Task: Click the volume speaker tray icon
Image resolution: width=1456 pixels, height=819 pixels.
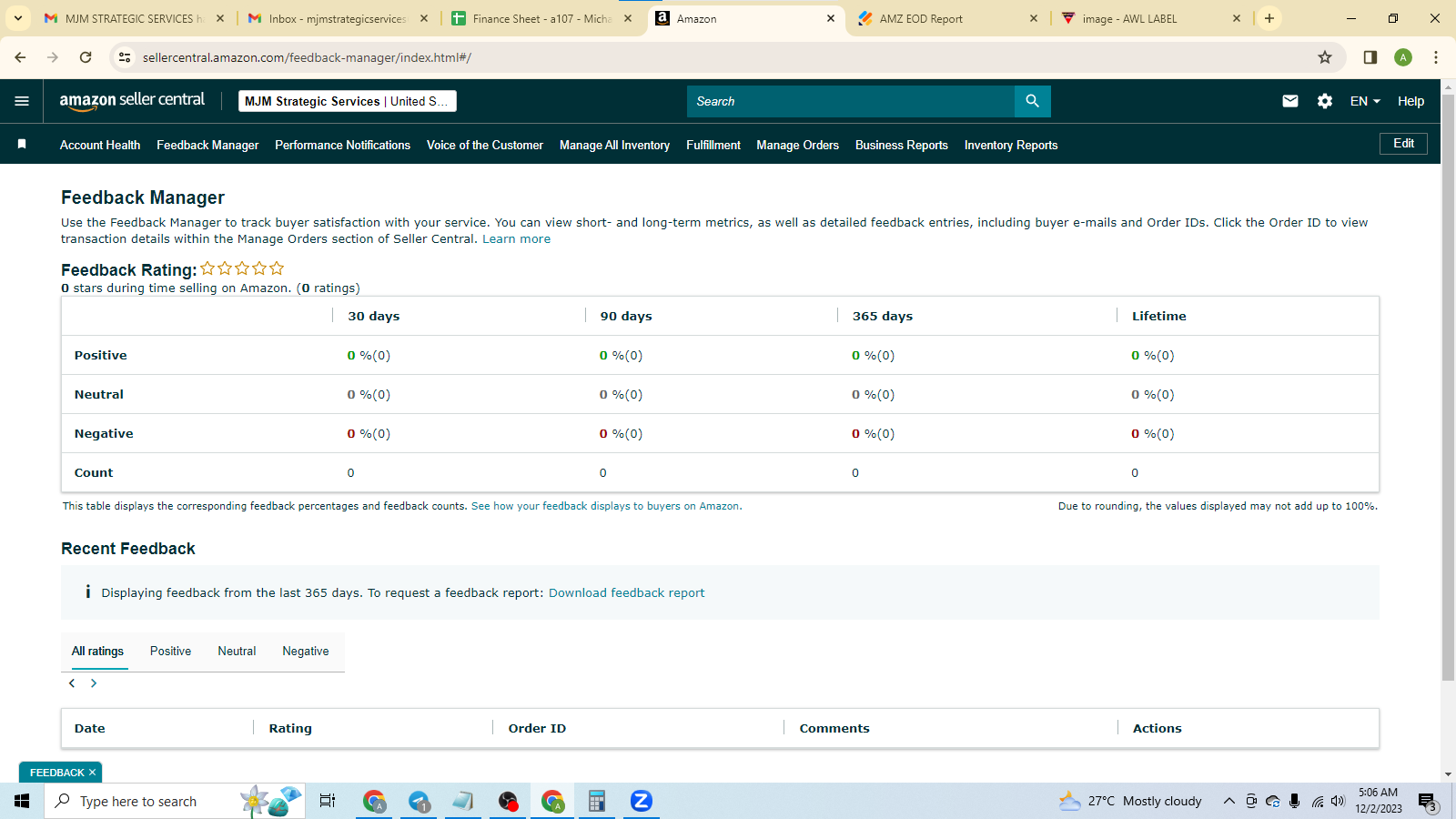Action: tap(1338, 801)
